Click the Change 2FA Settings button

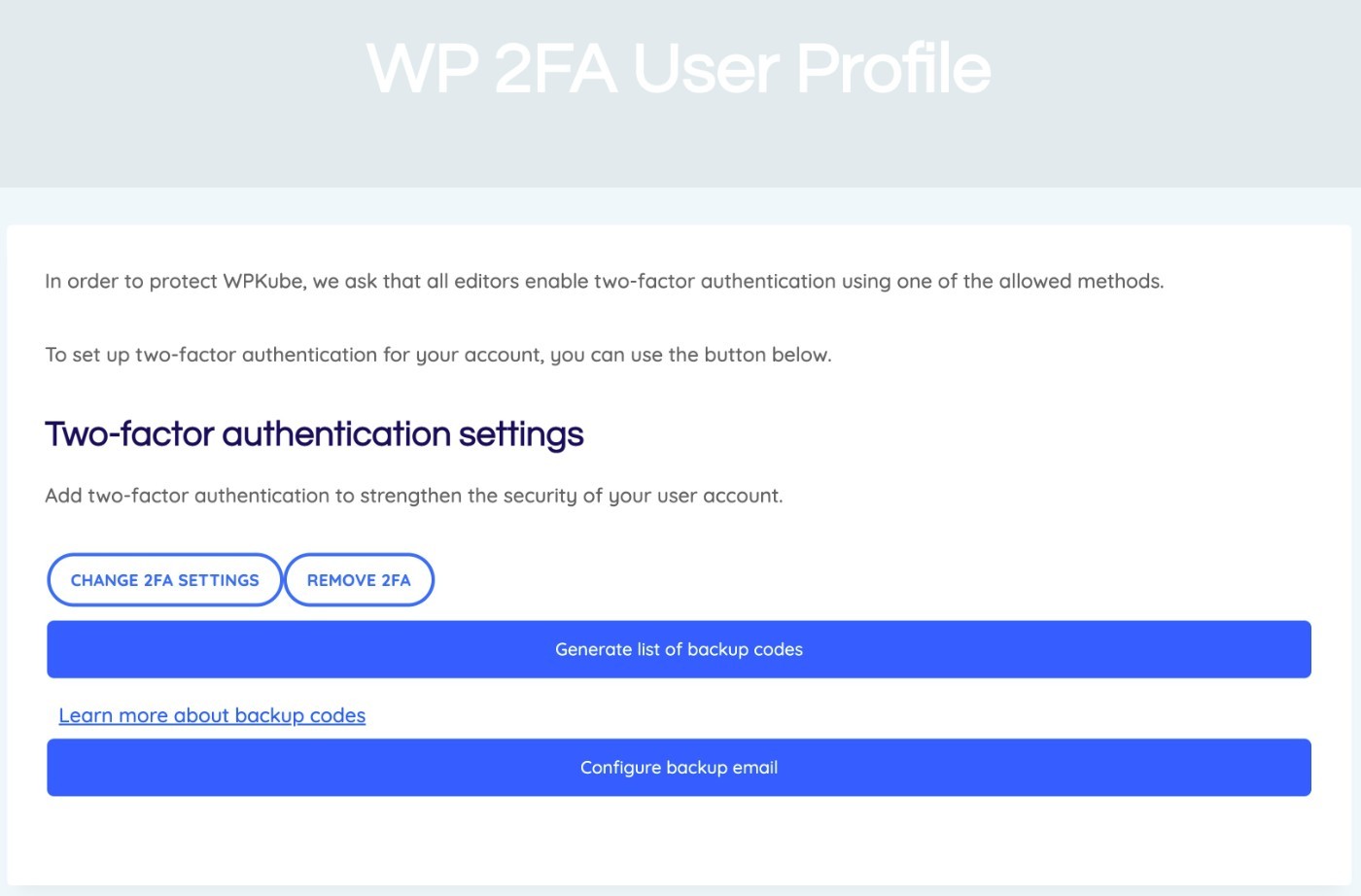coord(164,580)
